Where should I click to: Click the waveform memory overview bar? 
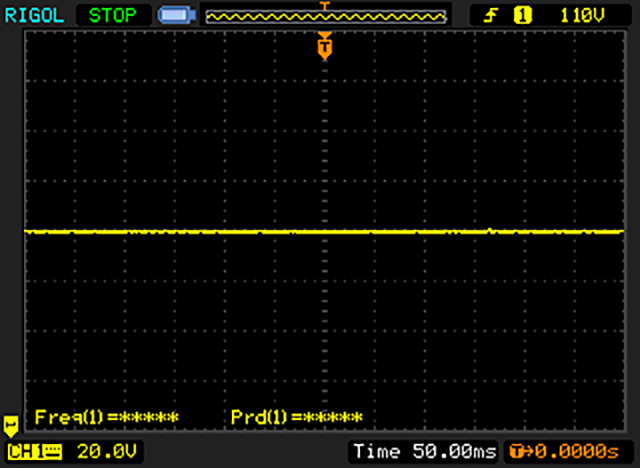(326, 17)
